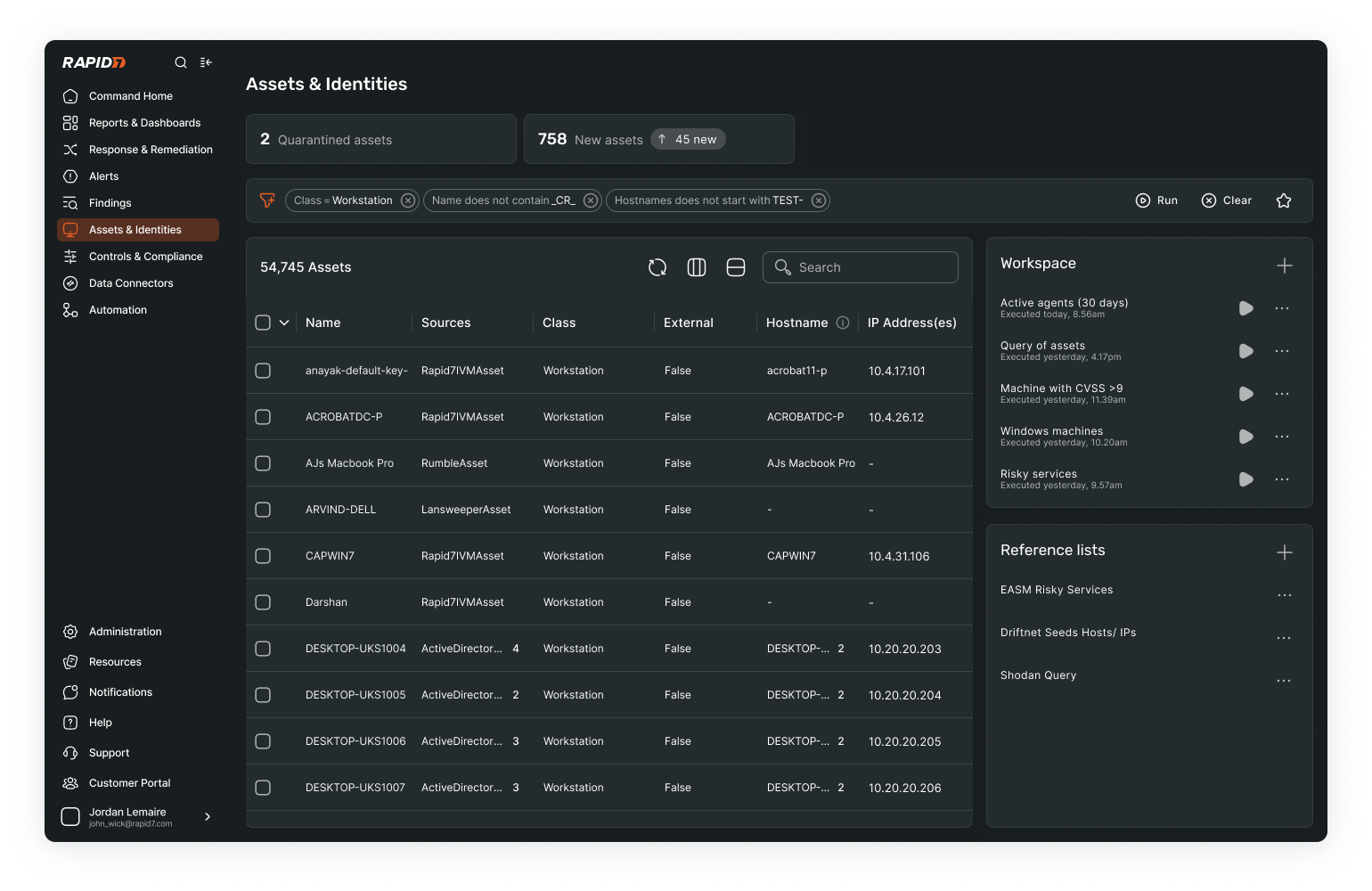Open the 758 New assets card
Image resolution: width=1372 pixels, height=891 pixels.
click(x=659, y=139)
